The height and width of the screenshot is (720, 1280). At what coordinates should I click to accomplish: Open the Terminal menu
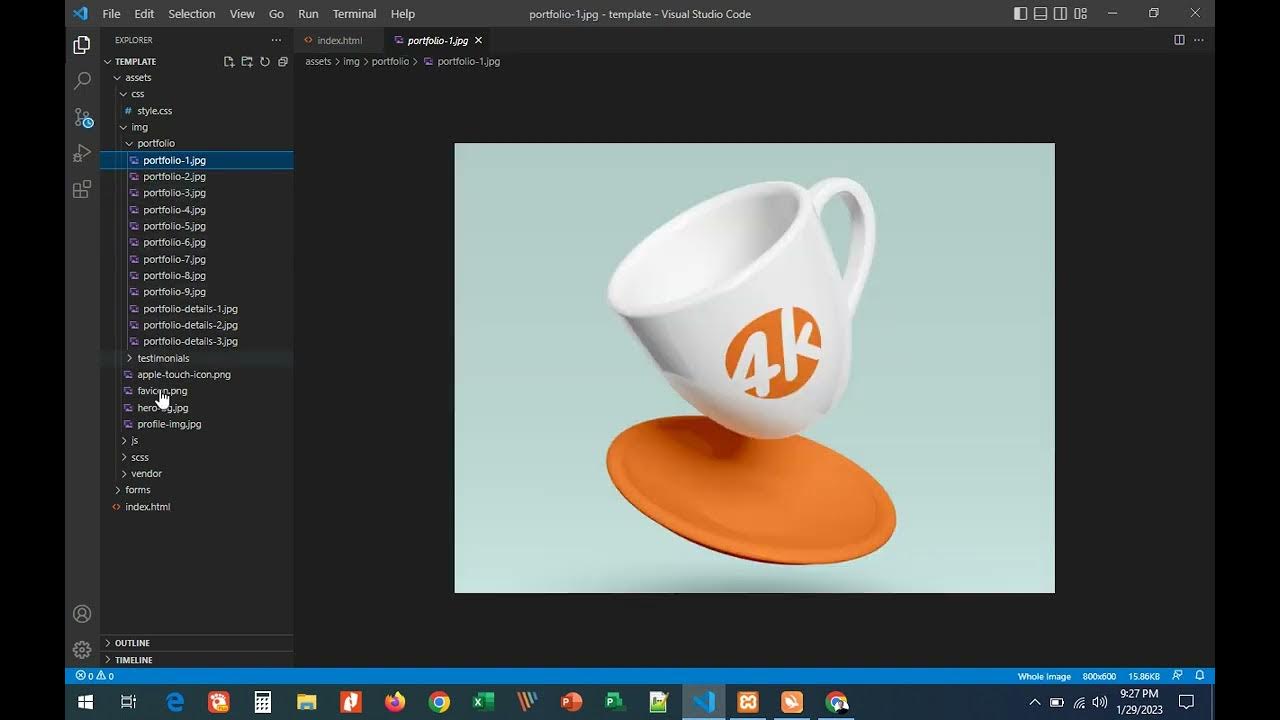[x=354, y=14]
